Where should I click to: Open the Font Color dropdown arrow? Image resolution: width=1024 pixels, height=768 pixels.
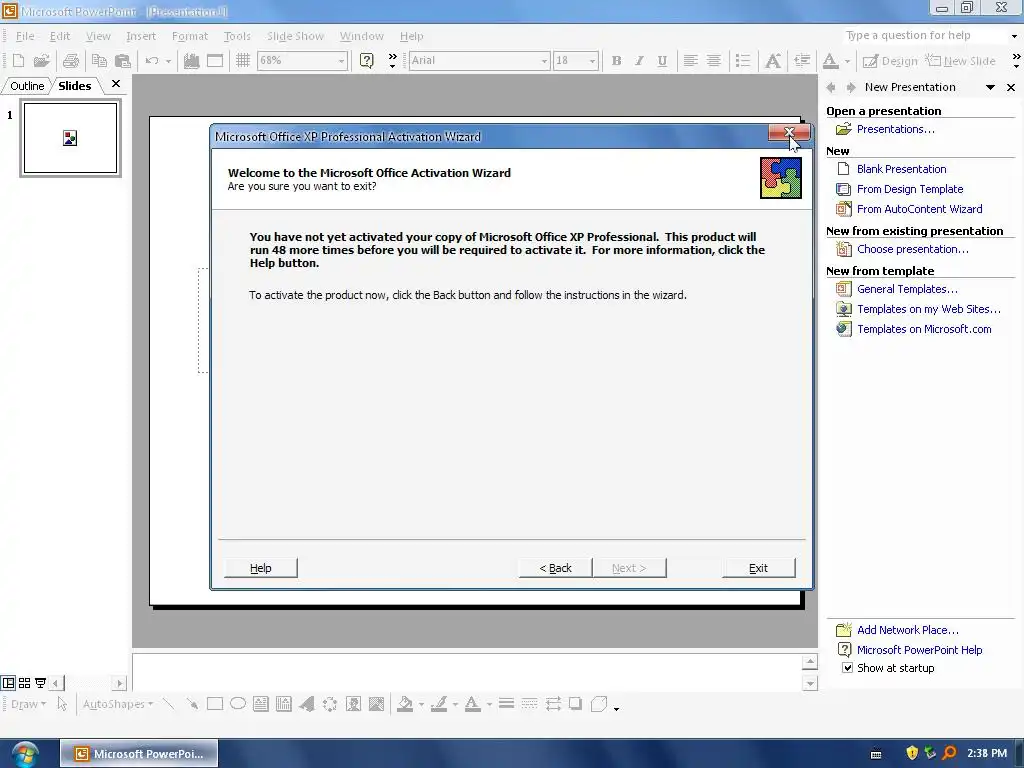pyautogui.click(x=847, y=61)
